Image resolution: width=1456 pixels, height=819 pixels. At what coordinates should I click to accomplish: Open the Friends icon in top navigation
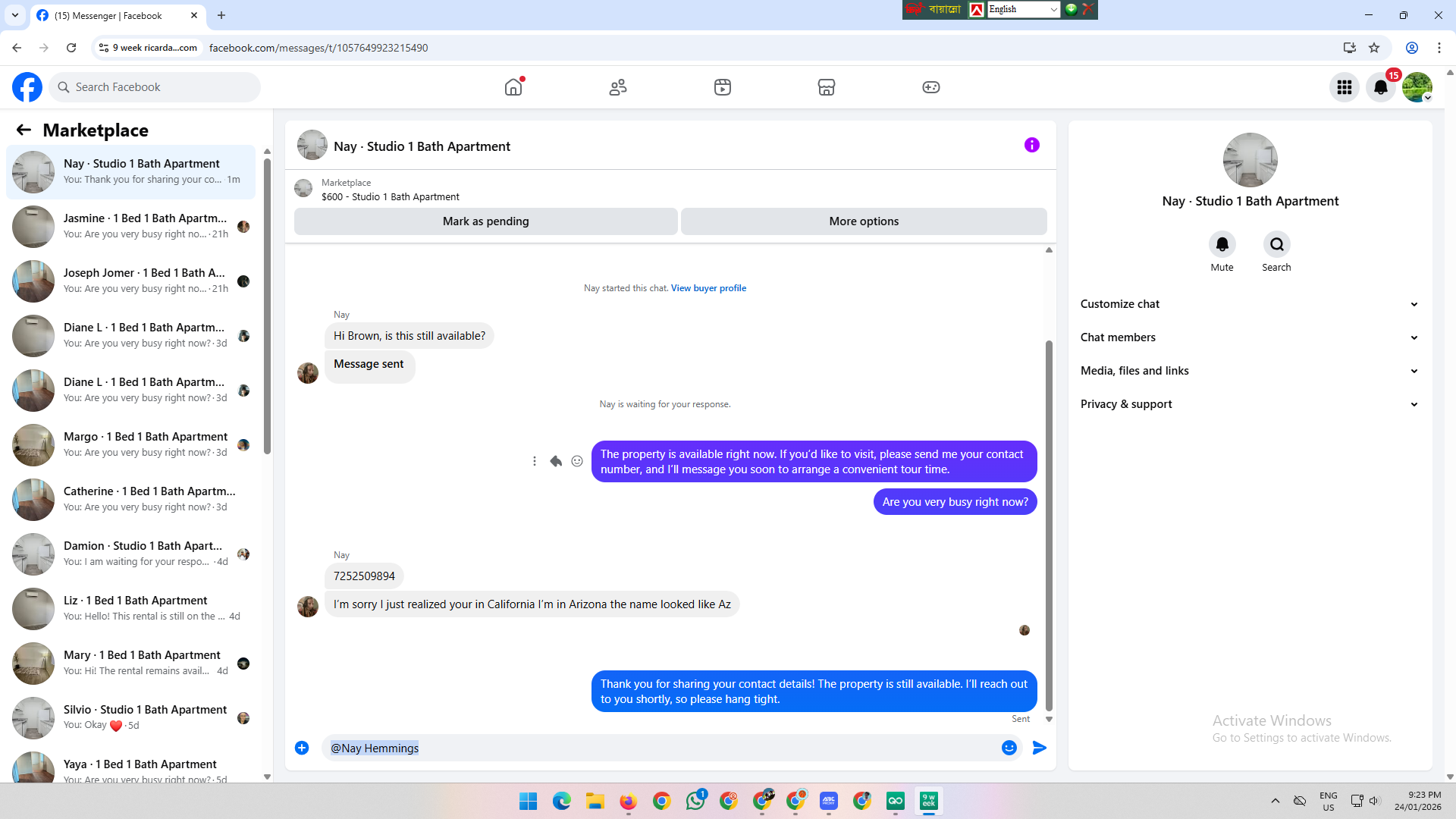[618, 87]
